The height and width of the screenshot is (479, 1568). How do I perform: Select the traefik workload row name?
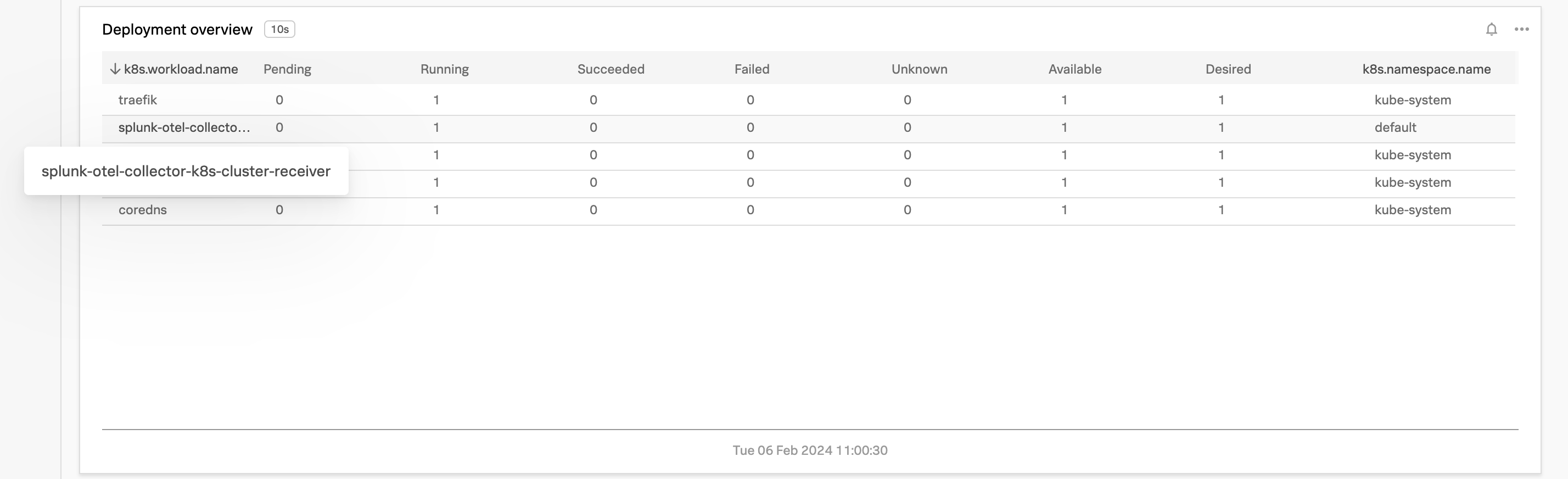click(x=138, y=100)
